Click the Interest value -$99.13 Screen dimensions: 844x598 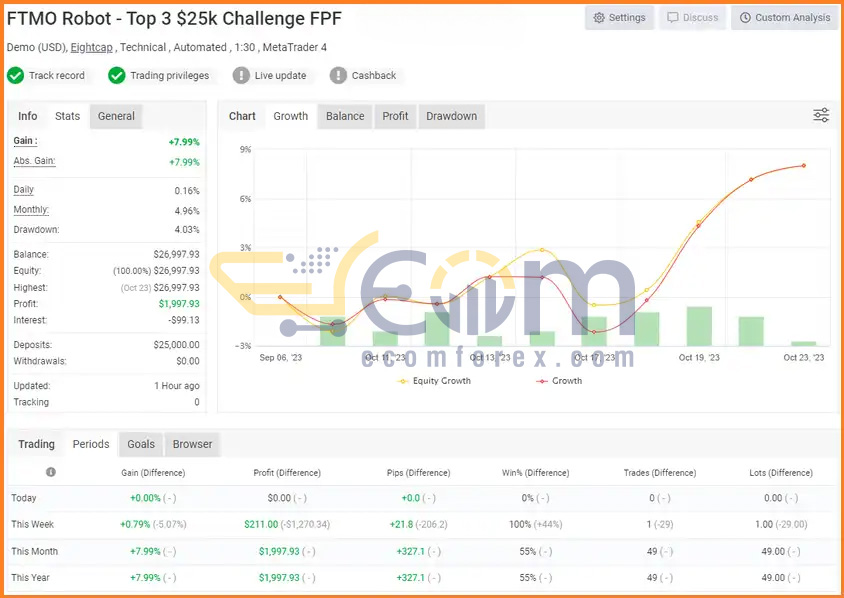pos(184,320)
